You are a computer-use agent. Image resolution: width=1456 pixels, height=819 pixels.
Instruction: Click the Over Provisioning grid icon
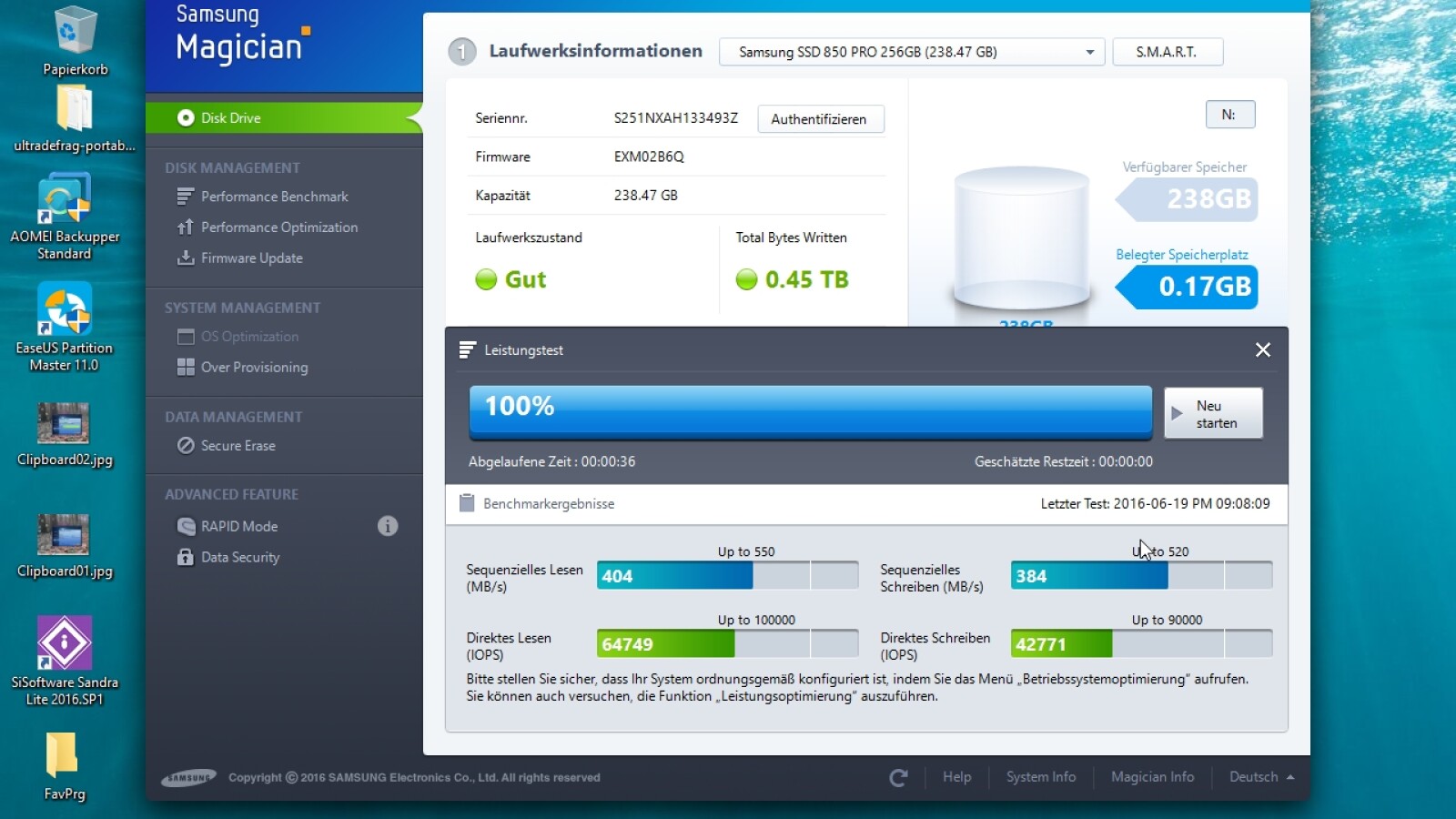186,368
